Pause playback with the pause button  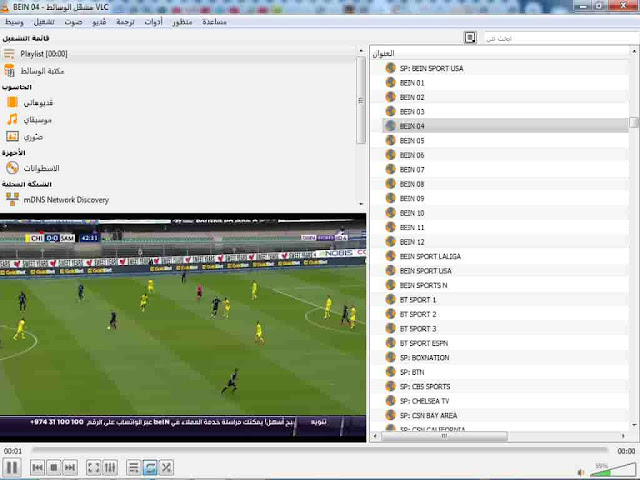[x=12, y=467]
